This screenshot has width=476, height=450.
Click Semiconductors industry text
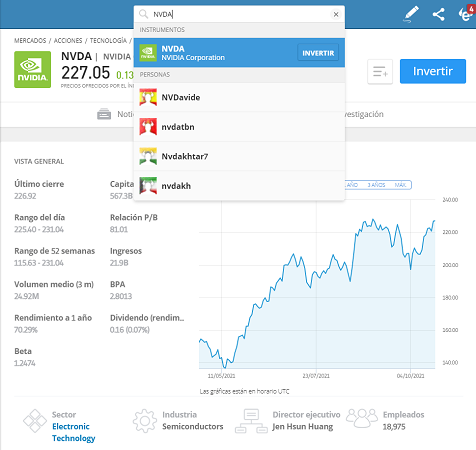[x=193, y=426]
